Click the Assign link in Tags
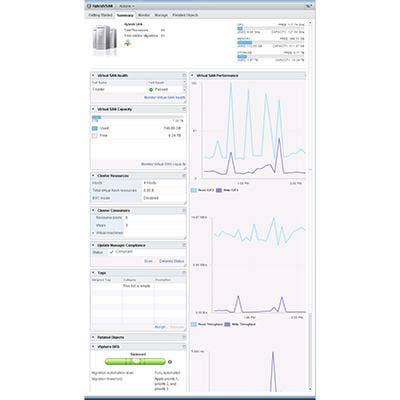This screenshot has height=400, width=400. pyautogui.click(x=160, y=327)
